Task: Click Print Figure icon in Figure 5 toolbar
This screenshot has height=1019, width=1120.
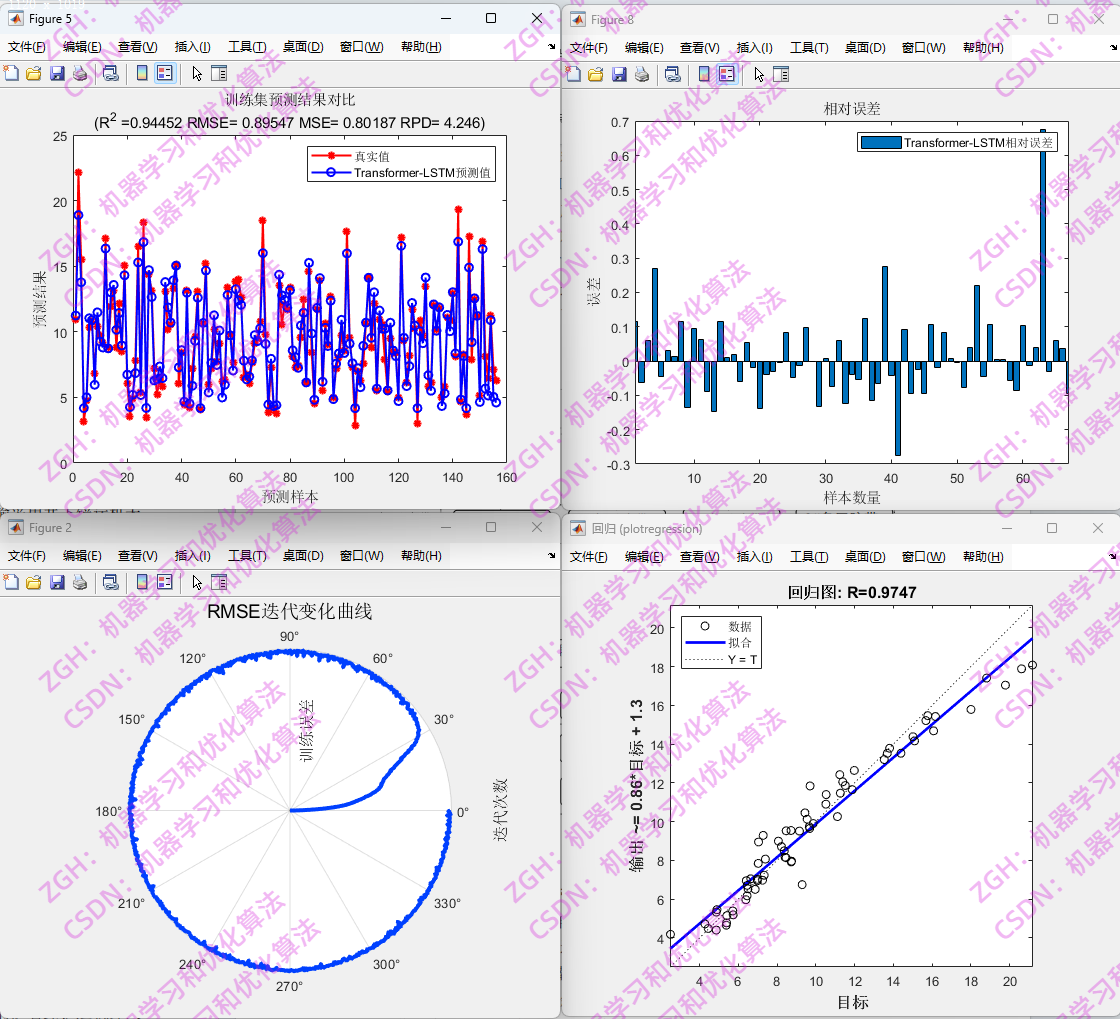Action: point(80,73)
